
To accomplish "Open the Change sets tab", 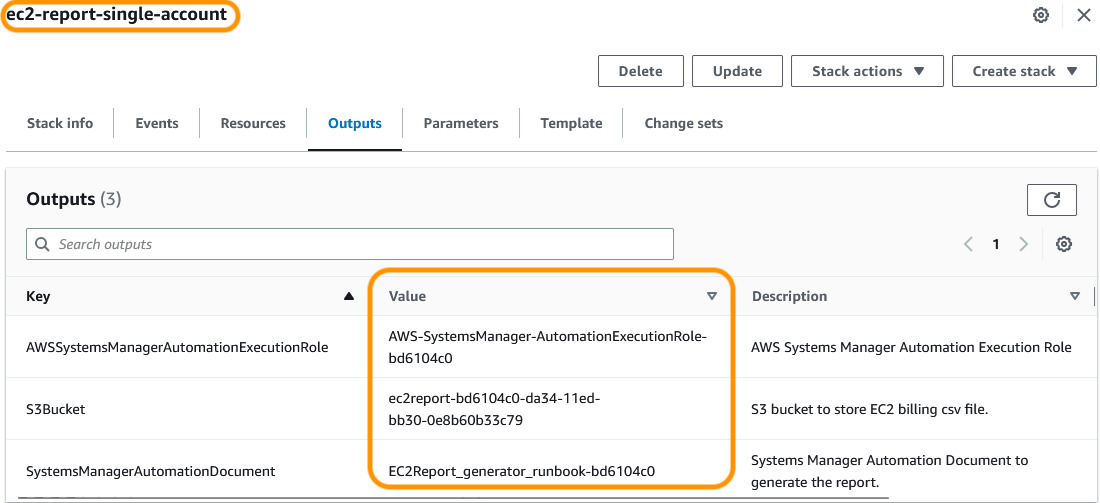I will click(x=683, y=123).
